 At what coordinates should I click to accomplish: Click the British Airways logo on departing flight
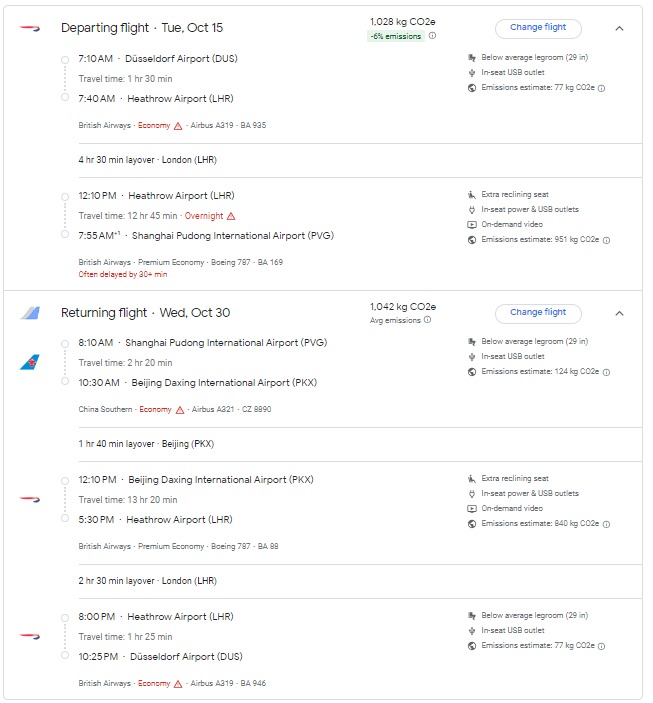coord(30,28)
